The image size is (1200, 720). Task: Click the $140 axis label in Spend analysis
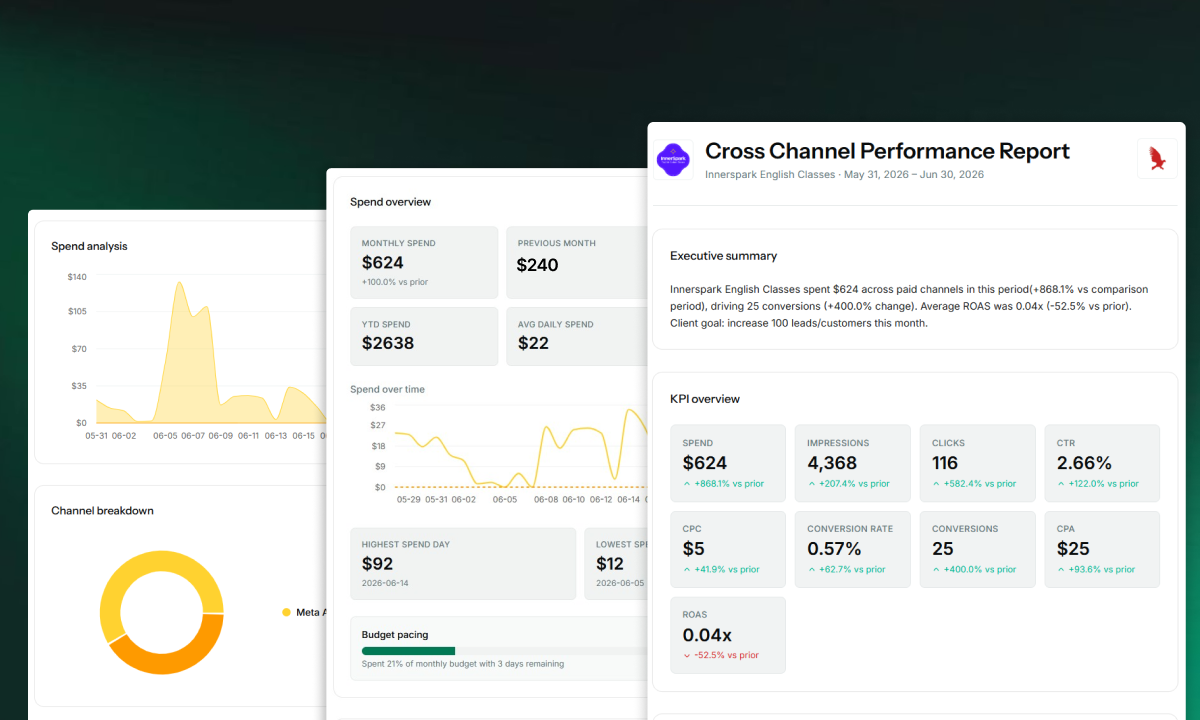[77, 276]
